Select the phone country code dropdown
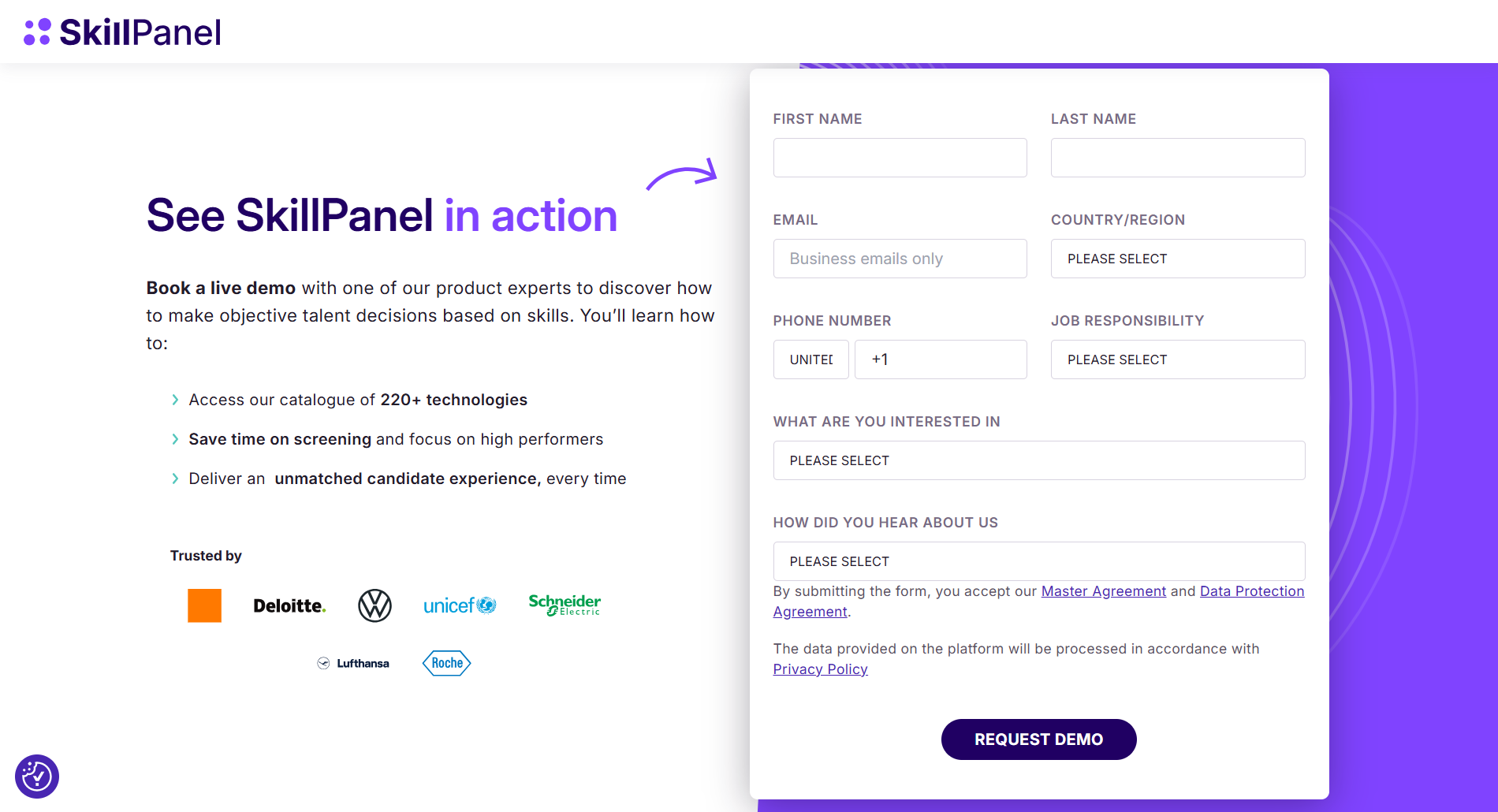This screenshot has height=812, width=1498. [x=810, y=359]
